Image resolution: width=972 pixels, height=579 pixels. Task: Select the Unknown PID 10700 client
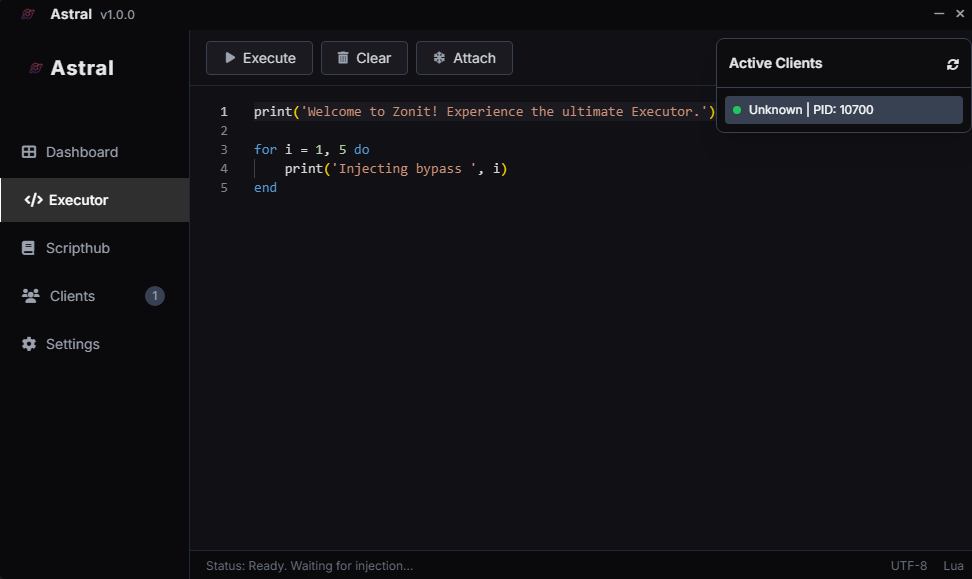[x=843, y=110]
